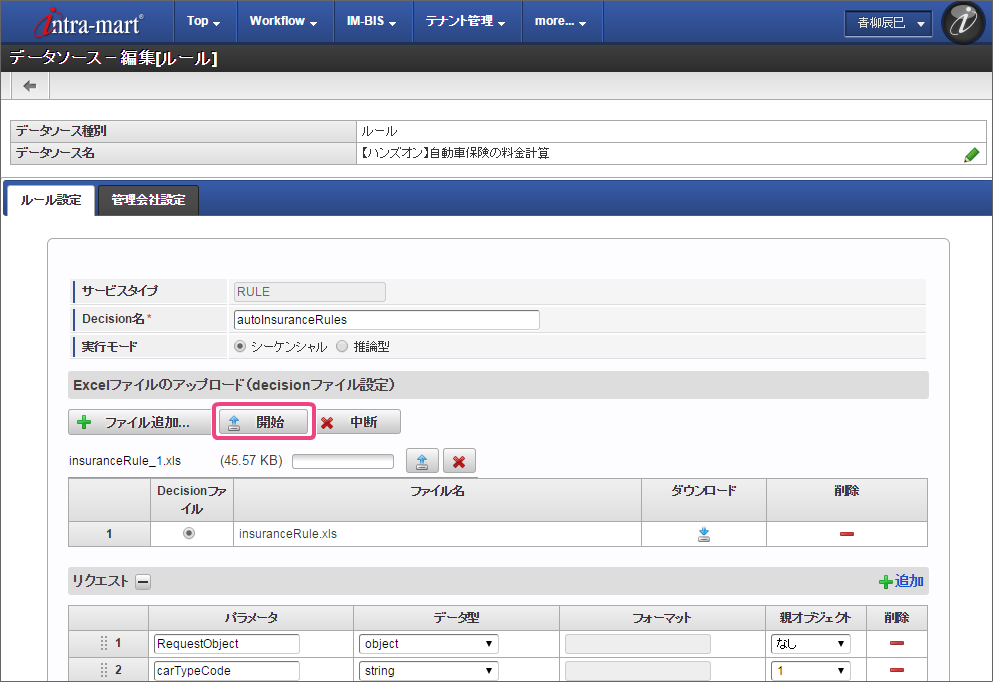Open parent object dropdown for carTypeCode
The height and width of the screenshot is (682, 993).
810,670
